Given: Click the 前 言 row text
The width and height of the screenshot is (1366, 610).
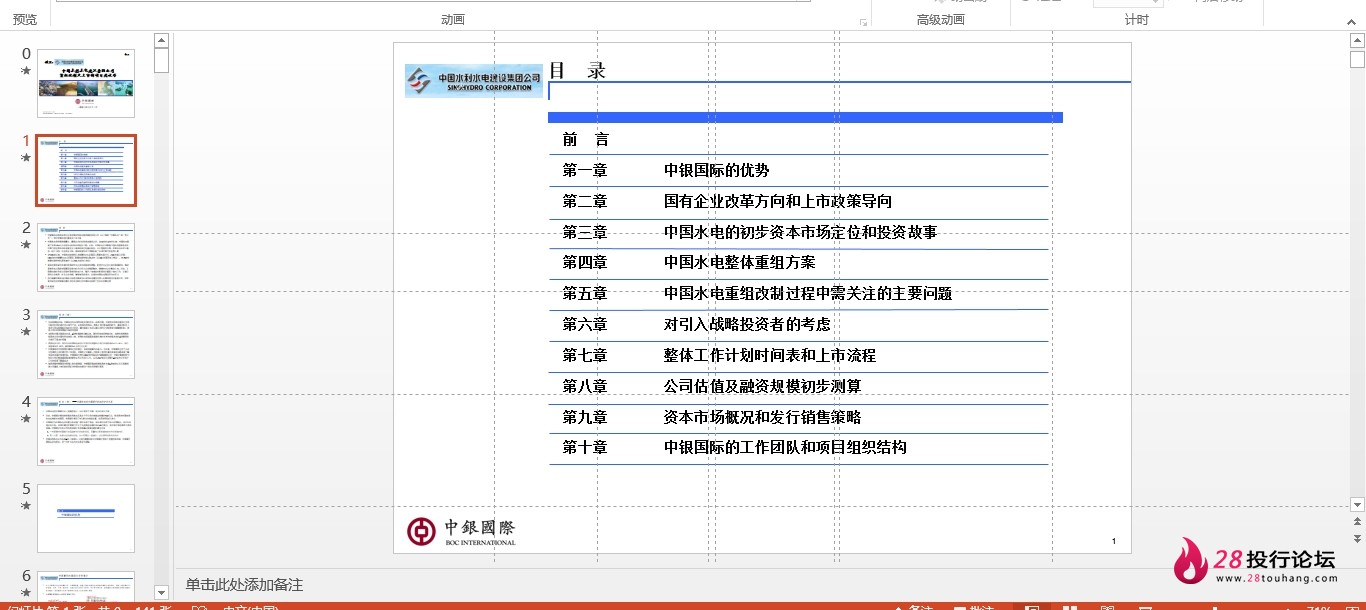Looking at the screenshot, I should [586, 139].
